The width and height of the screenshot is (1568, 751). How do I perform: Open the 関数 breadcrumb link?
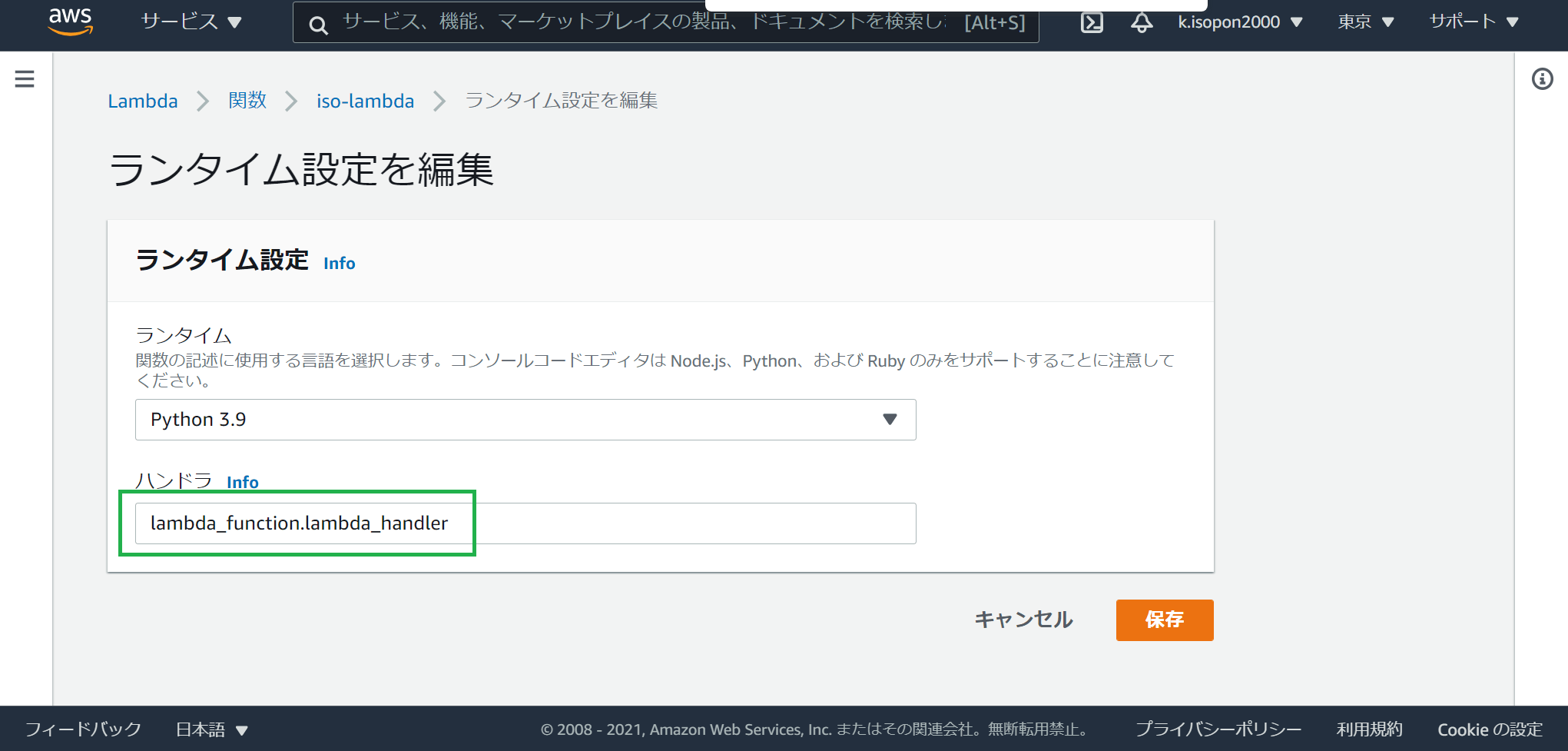[247, 101]
